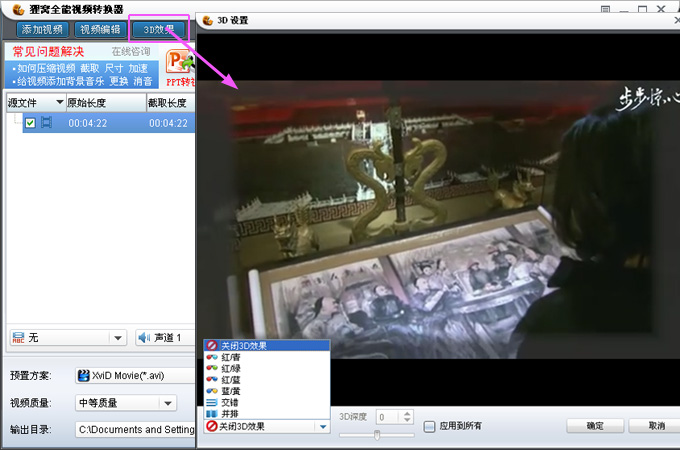Click the 3D preview video image

438,219
